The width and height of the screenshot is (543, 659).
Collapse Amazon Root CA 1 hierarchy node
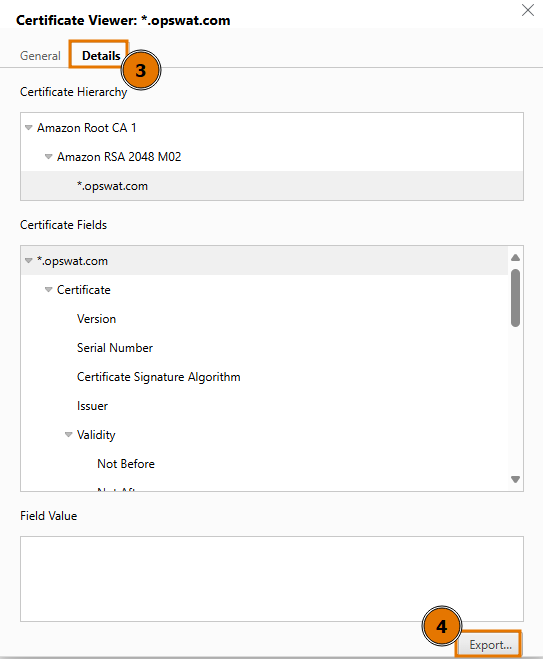click(x=29, y=127)
